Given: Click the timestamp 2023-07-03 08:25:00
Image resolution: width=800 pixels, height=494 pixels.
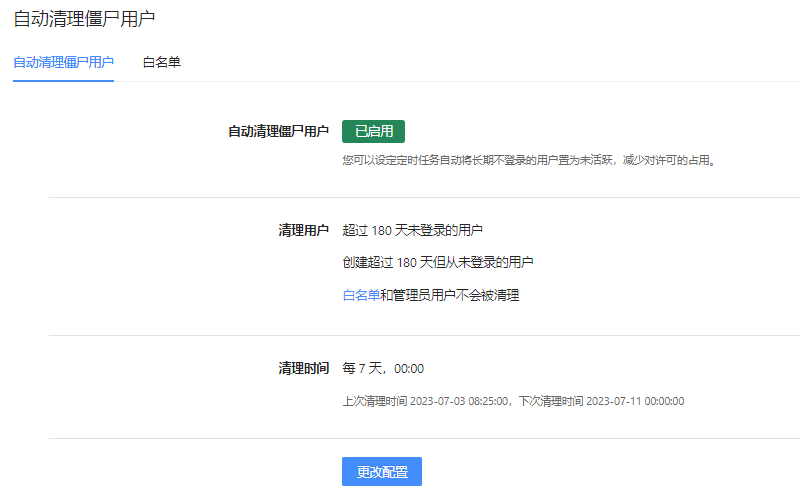Looking at the screenshot, I should (x=460, y=401).
